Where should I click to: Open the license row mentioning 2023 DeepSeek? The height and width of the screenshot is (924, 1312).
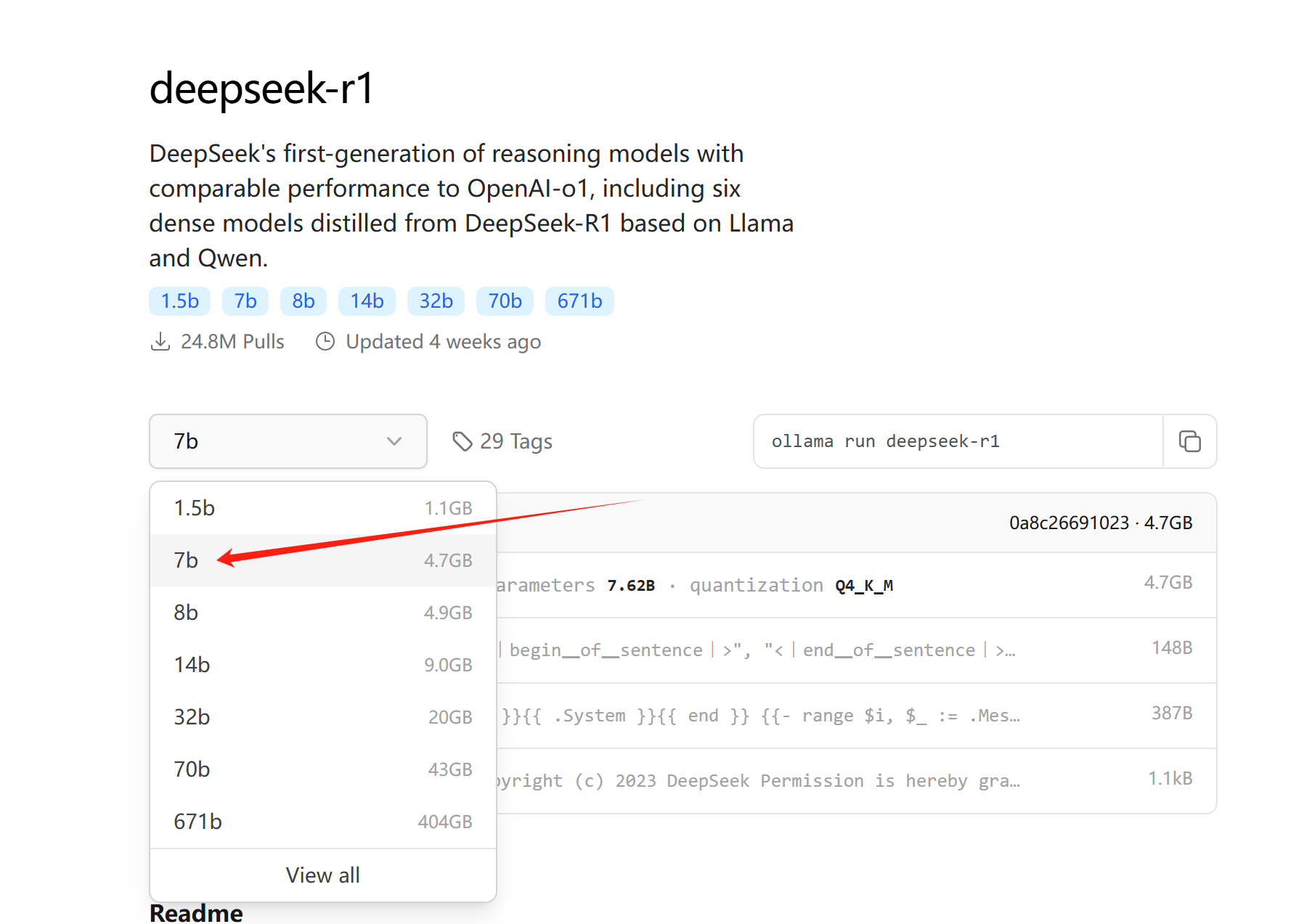856,781
